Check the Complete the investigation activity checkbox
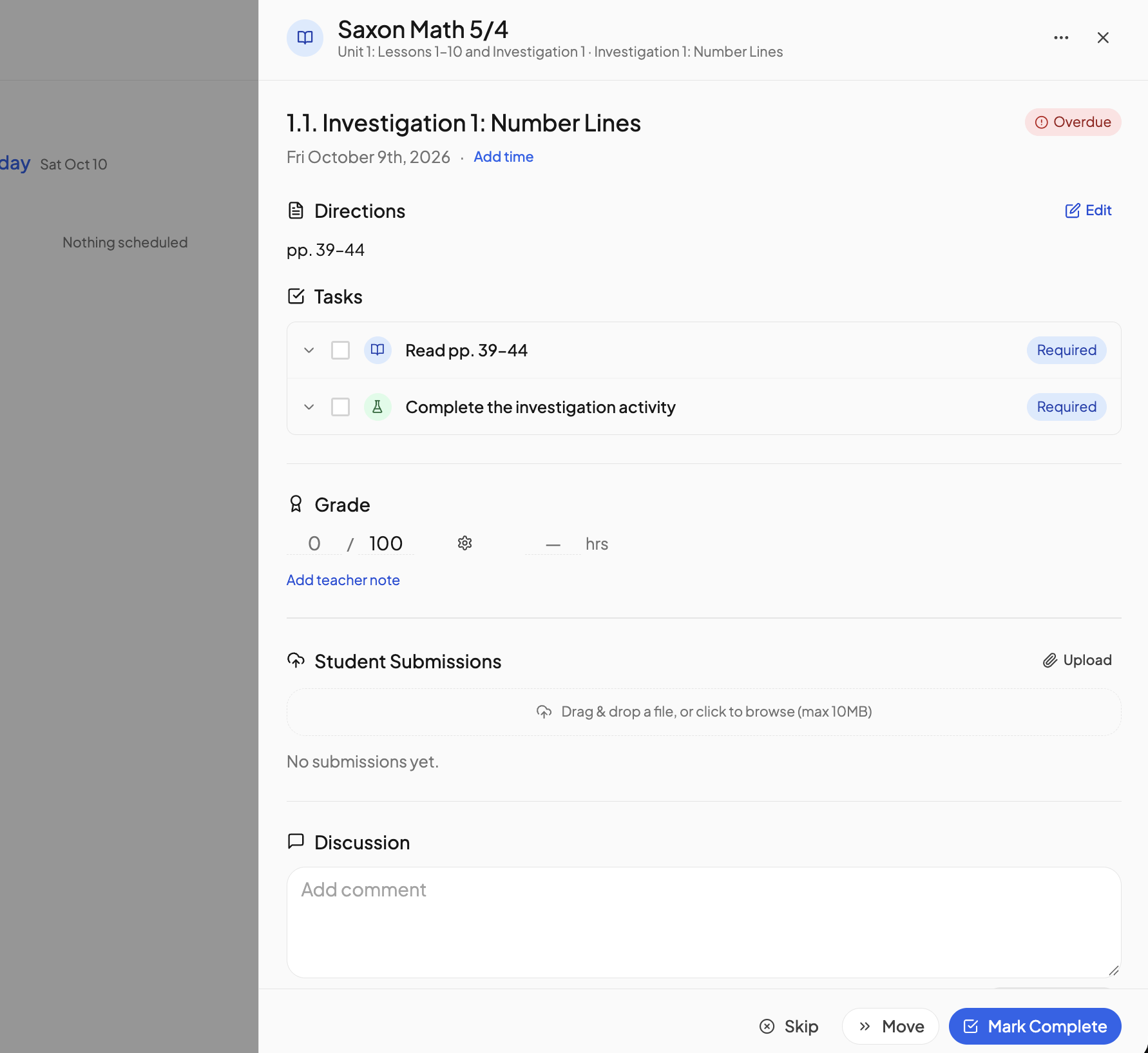 click(x=340, y=407)
